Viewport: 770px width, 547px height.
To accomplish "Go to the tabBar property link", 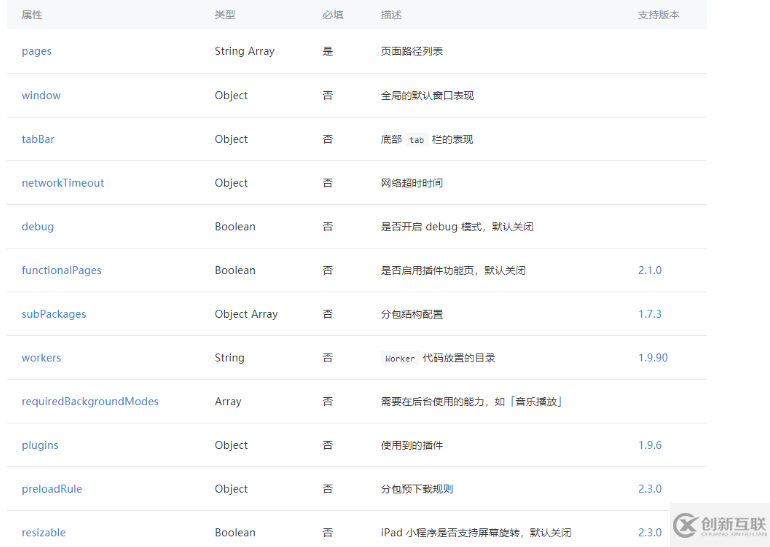I will (38, 139).
